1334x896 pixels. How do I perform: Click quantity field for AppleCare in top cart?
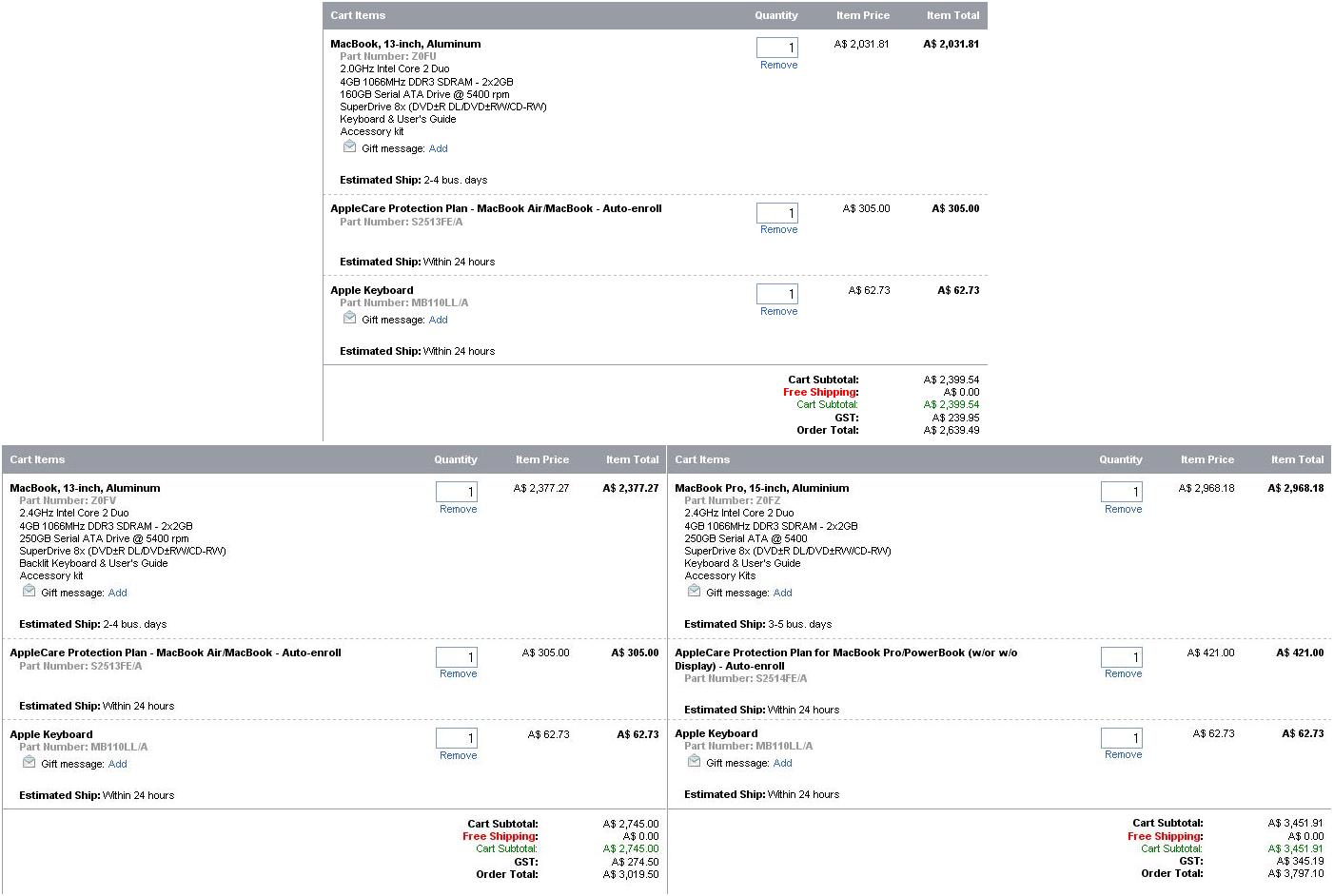pos(777,213)
